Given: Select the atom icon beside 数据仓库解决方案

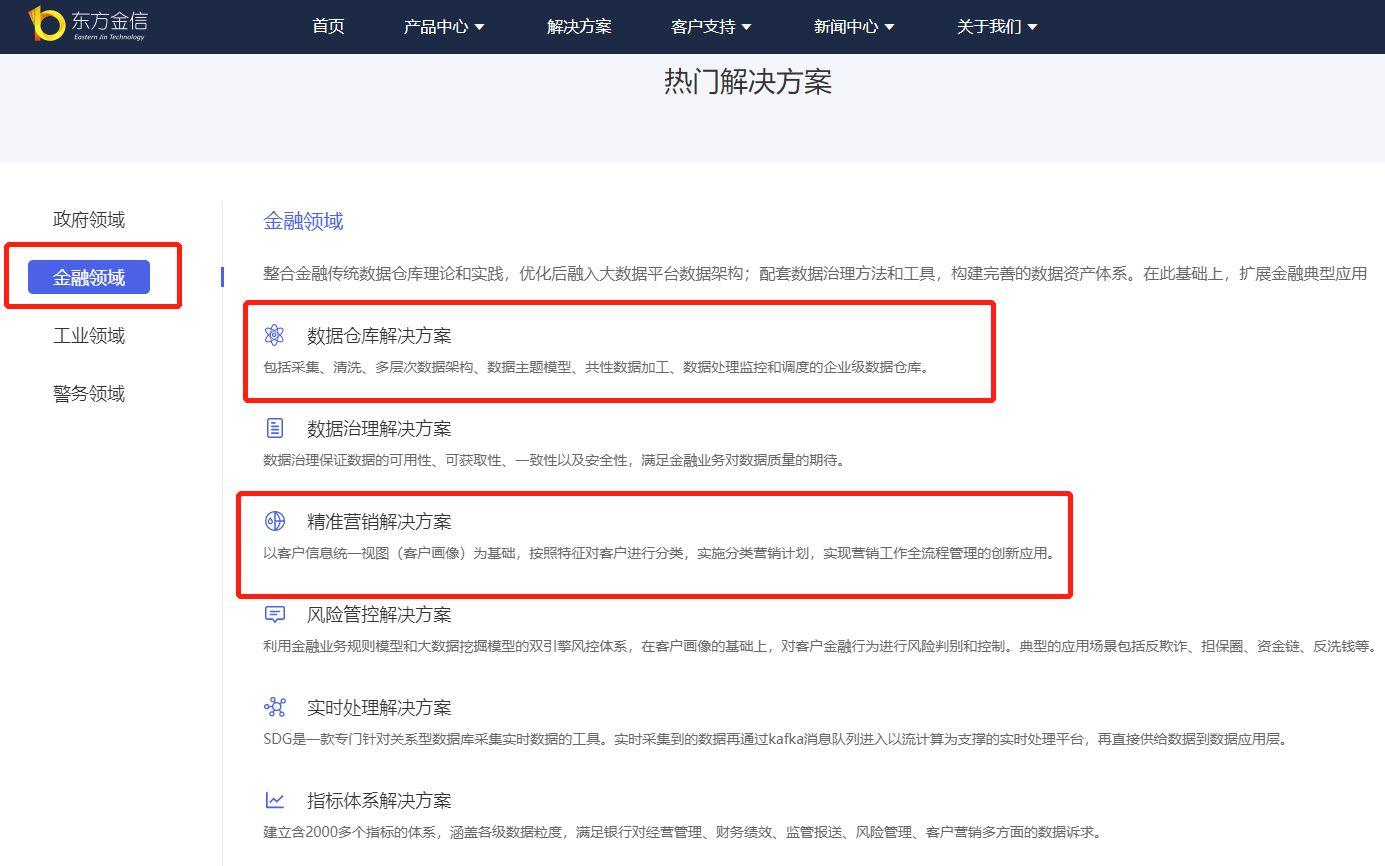Looking at the screenshot, I should [273, 335].
